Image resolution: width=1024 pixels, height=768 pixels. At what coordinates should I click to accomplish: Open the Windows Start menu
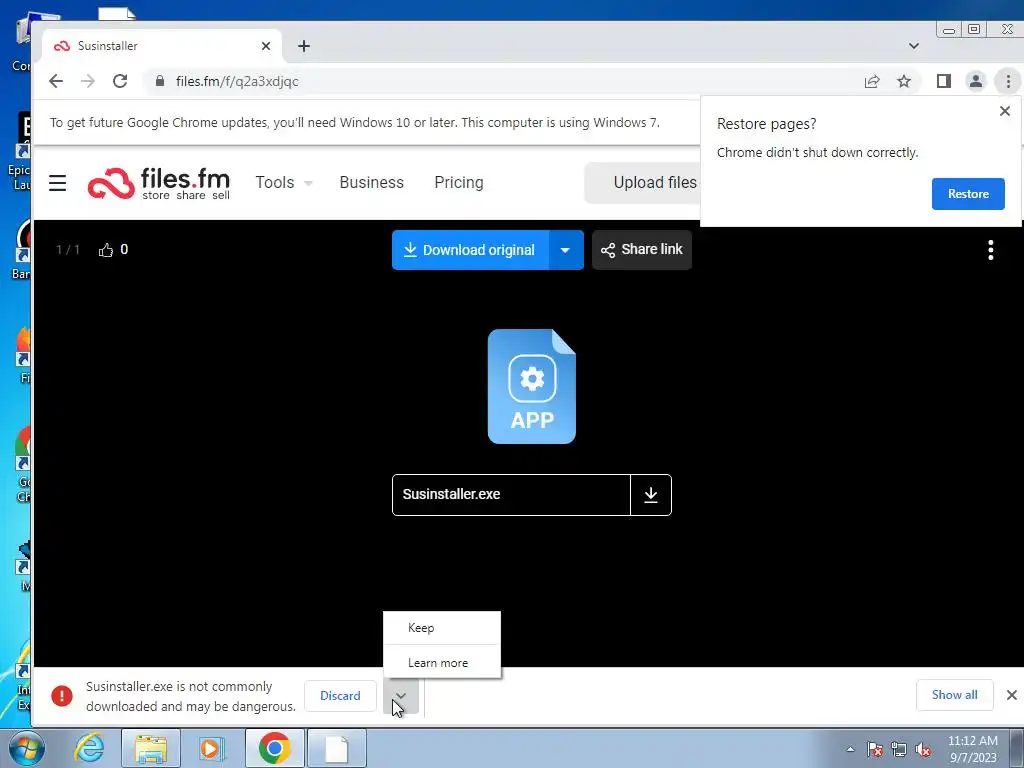point(26,748)
